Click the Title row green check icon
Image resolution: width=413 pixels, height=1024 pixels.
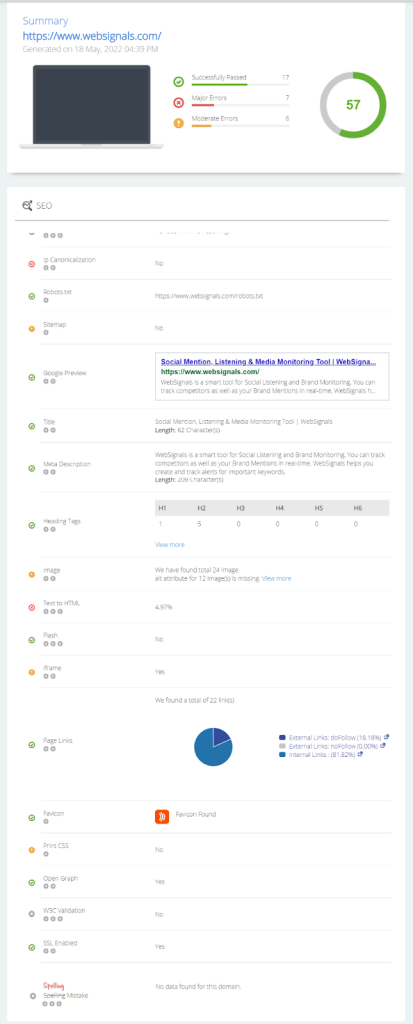31,426
